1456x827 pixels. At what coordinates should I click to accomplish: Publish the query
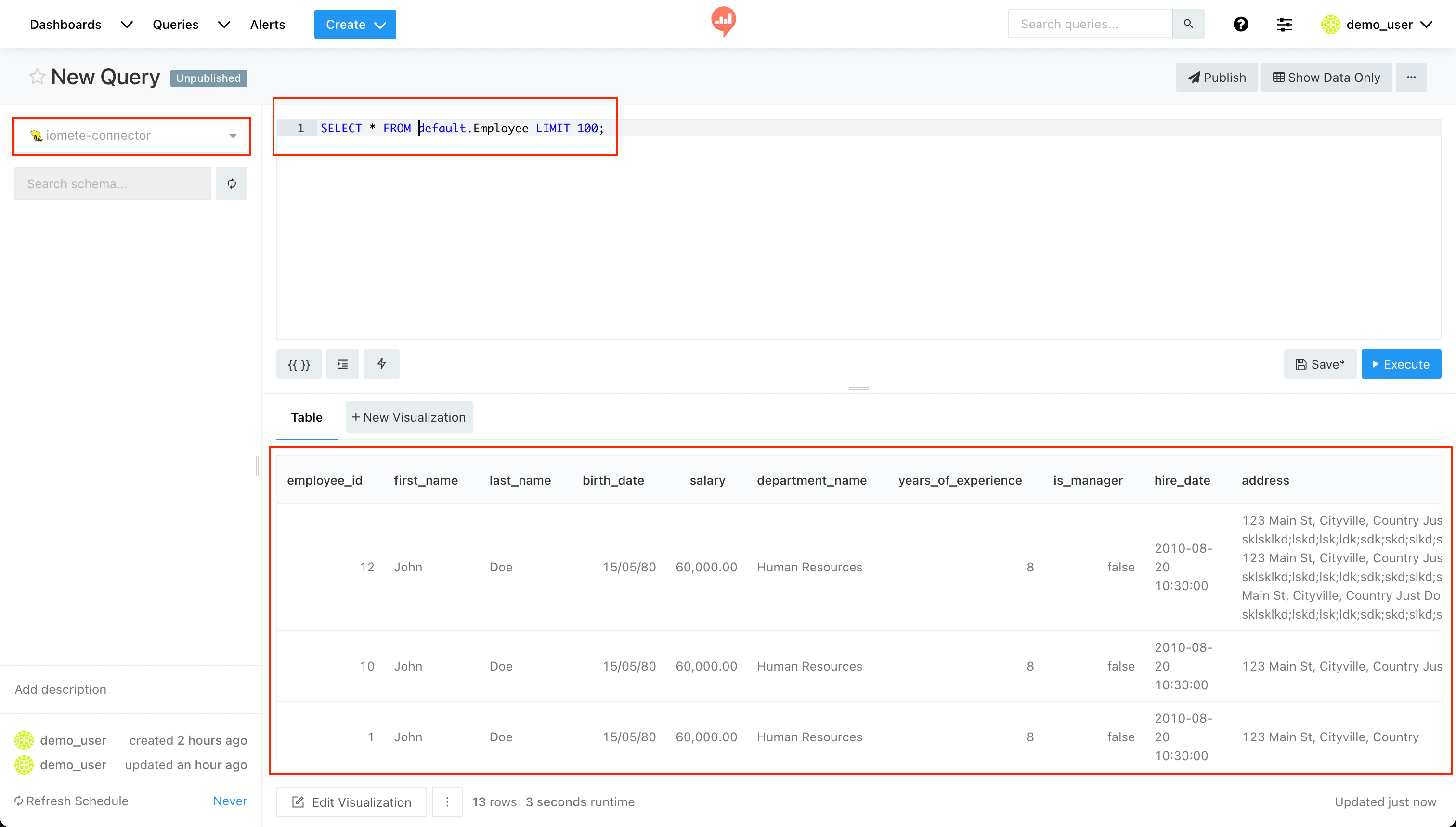[x=1217, y=77]
